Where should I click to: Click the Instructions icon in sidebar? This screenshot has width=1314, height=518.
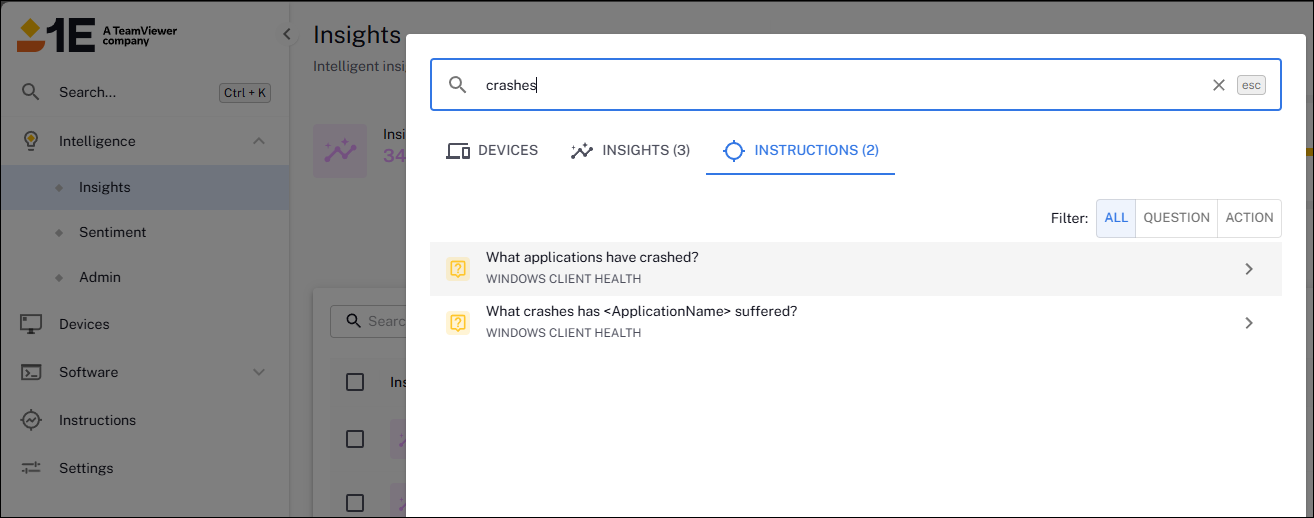pyautogui.click(x=31, y=420)
